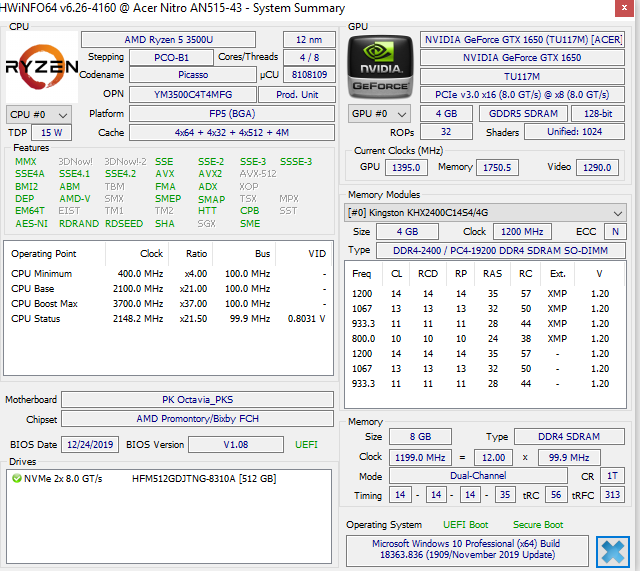Click the 15 W TDP field
Image resolution: width=640 pixels, height=571 pixels.
tap(51, 133)
